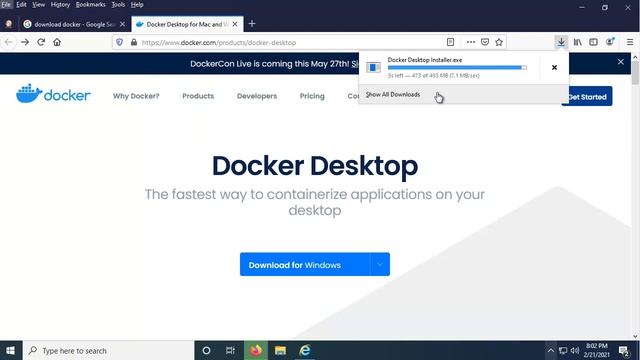Open the Help menu
Image resolution: width=640 pixels, height=360 pixels.
(x=137, y=4)
